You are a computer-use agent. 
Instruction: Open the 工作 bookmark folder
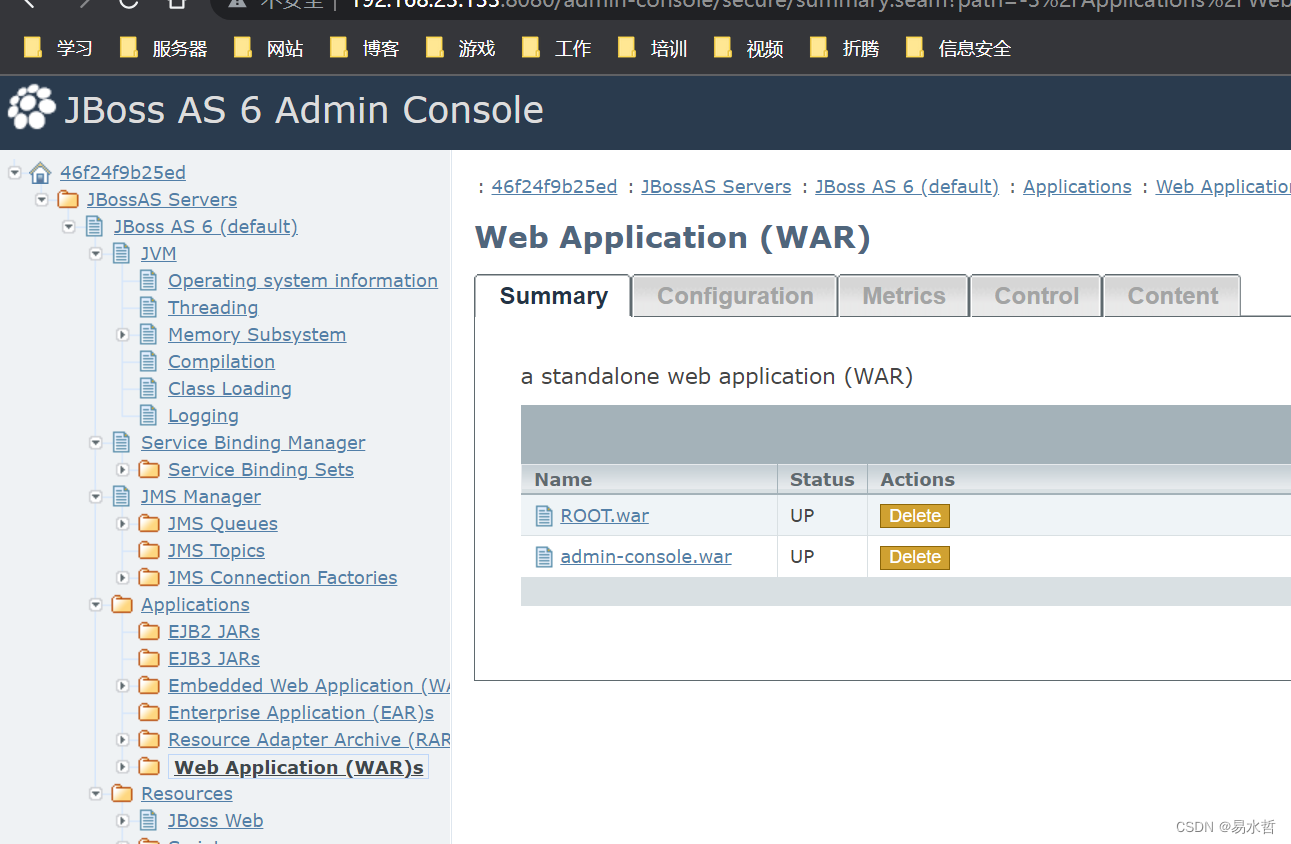558,48
